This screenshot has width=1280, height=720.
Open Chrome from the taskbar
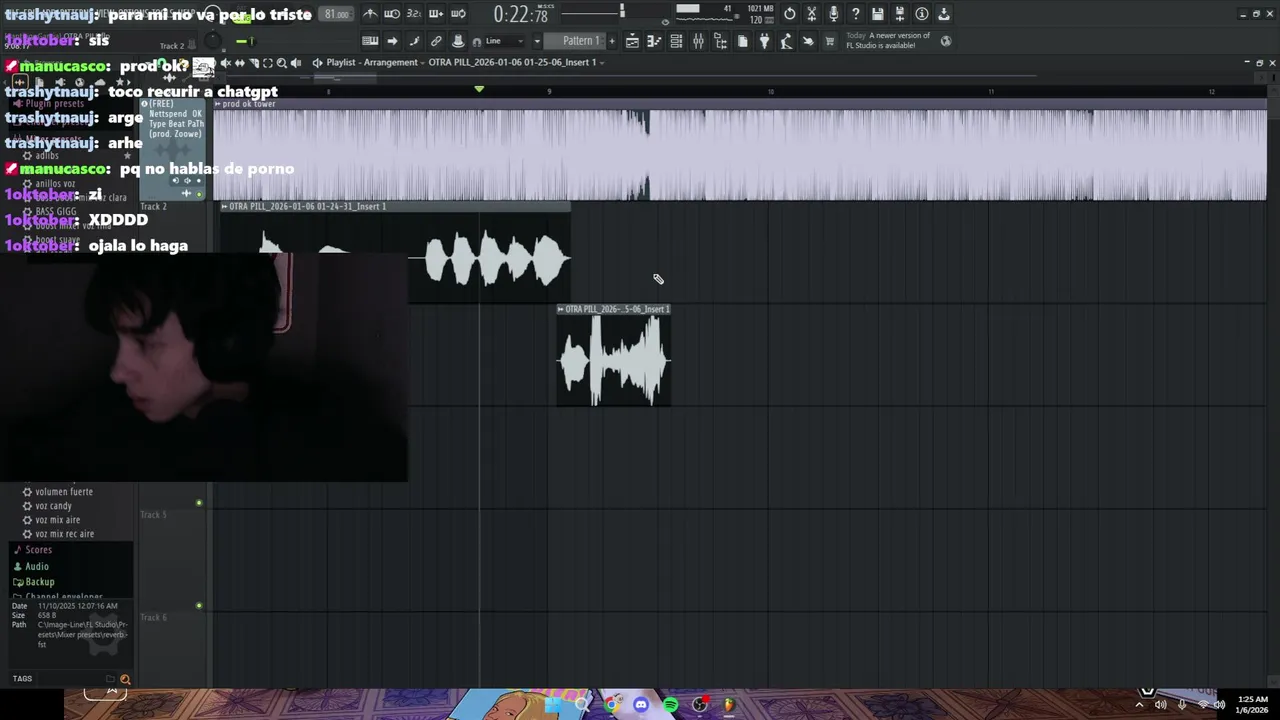612,705
